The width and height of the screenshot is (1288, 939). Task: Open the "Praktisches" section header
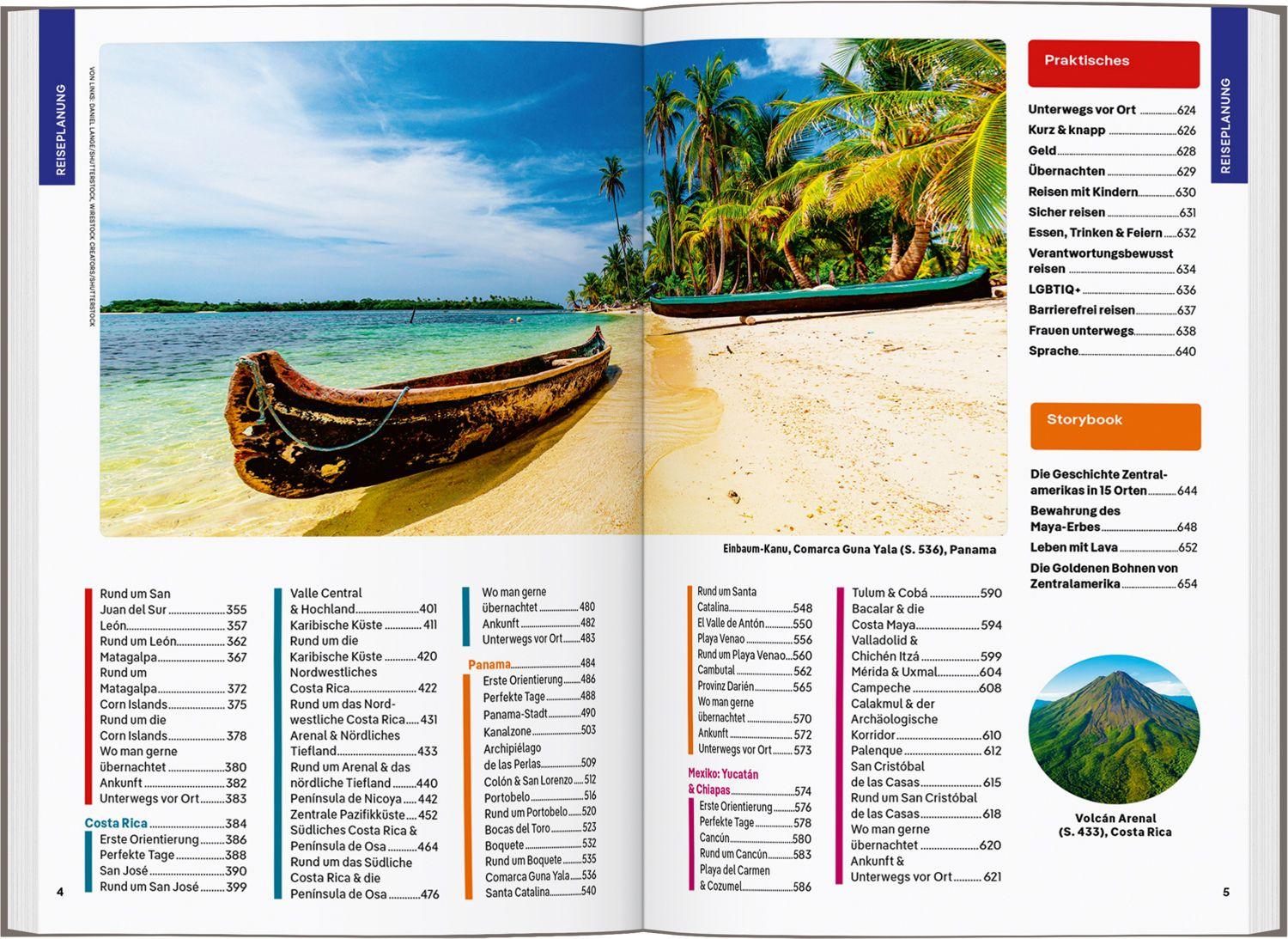pyautogui.click(x=1086, y=60)
